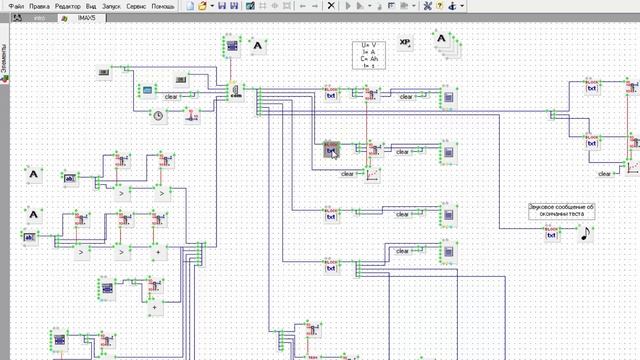This screenshot has height=360, width=640.
Task: Select the highlighted txt block under the cursor
Action: point(331,150)
